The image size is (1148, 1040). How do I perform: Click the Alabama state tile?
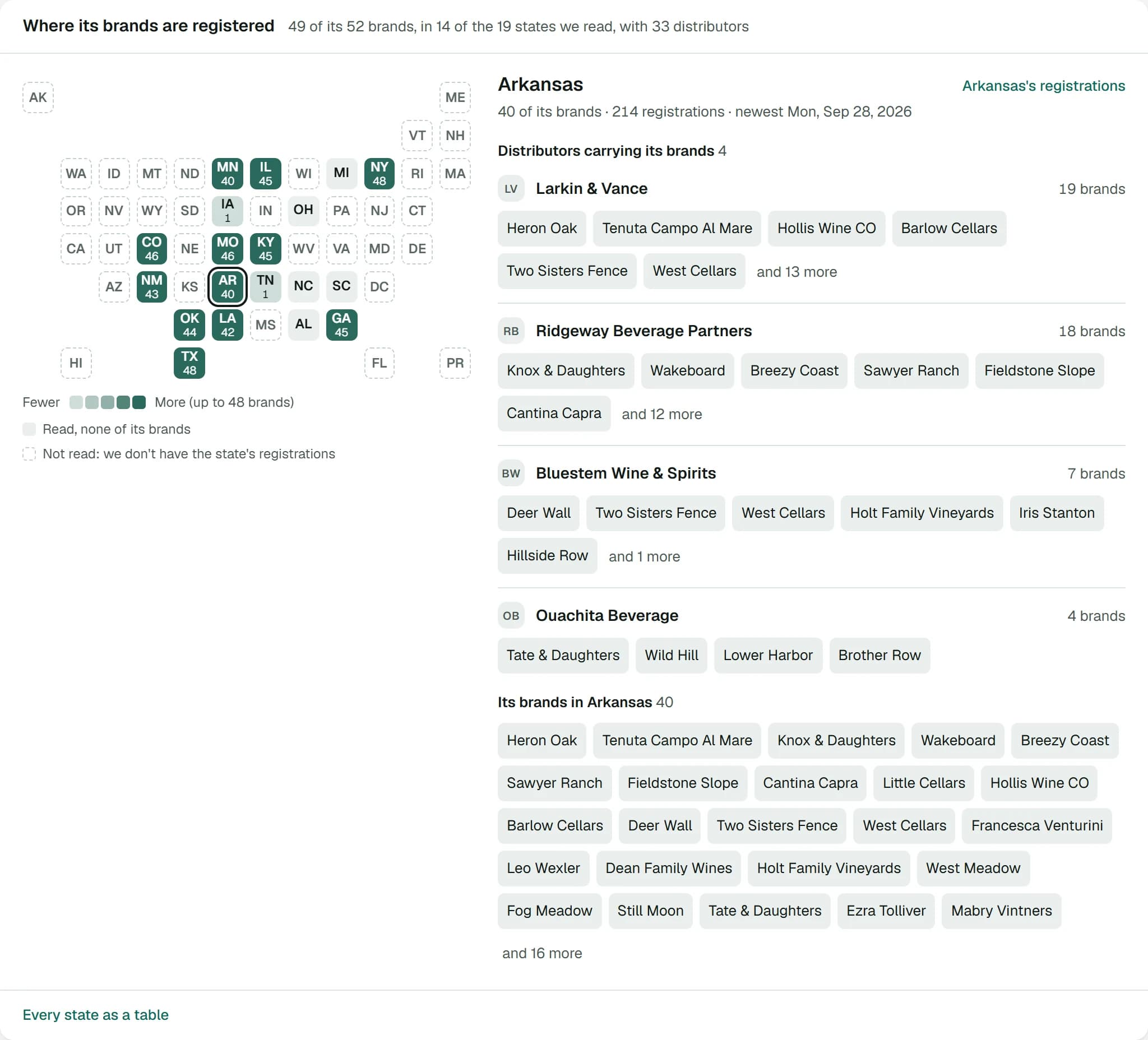click(303, 324)
